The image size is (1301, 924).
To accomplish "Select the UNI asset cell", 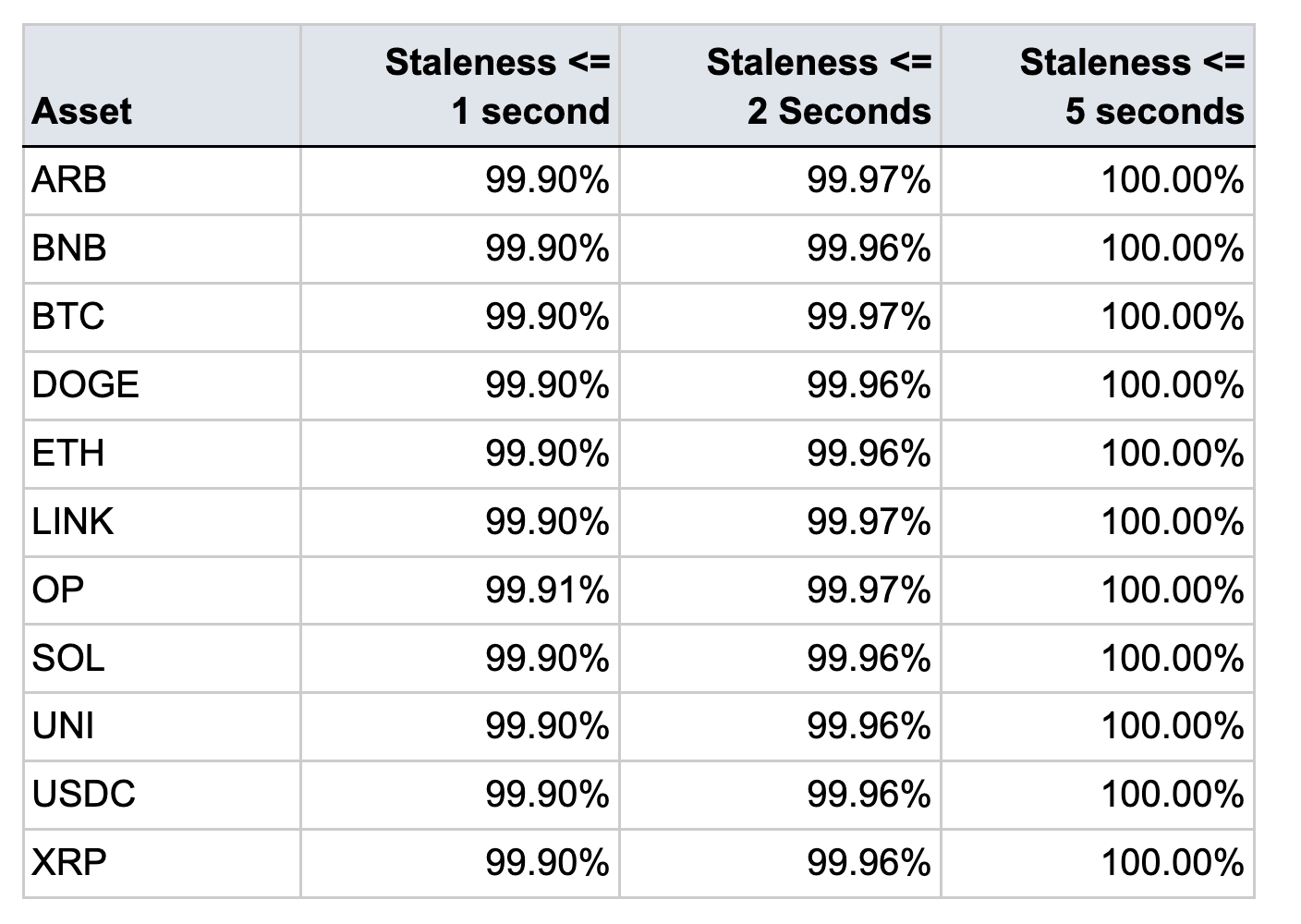I will point(63,726).
